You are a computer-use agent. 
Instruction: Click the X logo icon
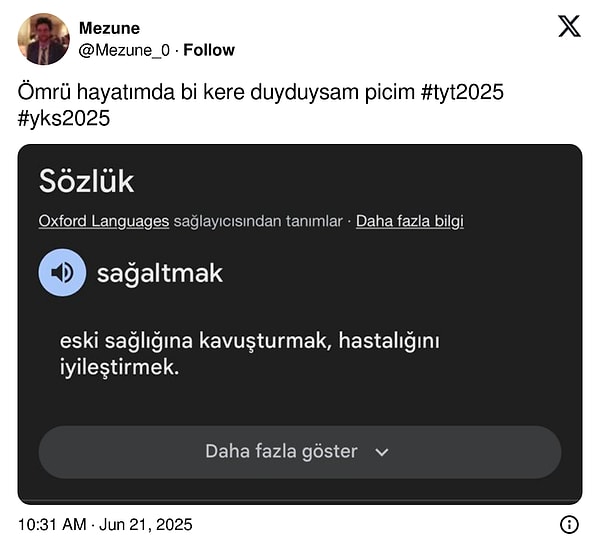tap(569, 27)
